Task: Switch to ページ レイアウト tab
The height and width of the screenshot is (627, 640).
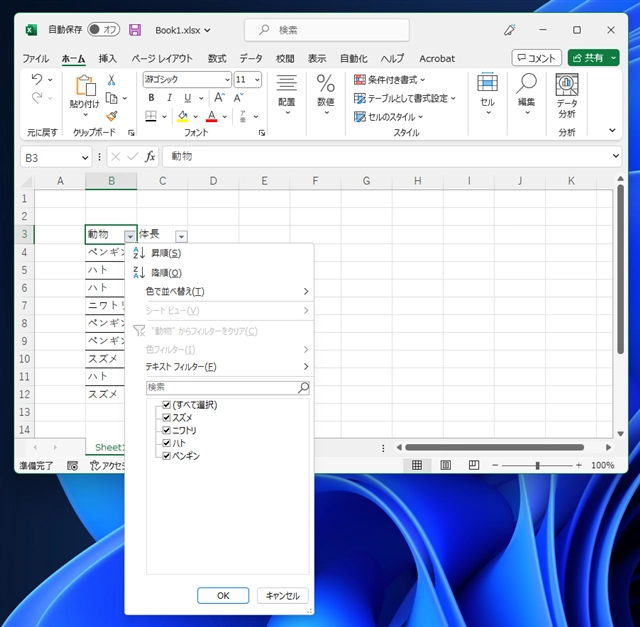Action: pyautogui.click(x=162, y=58)
